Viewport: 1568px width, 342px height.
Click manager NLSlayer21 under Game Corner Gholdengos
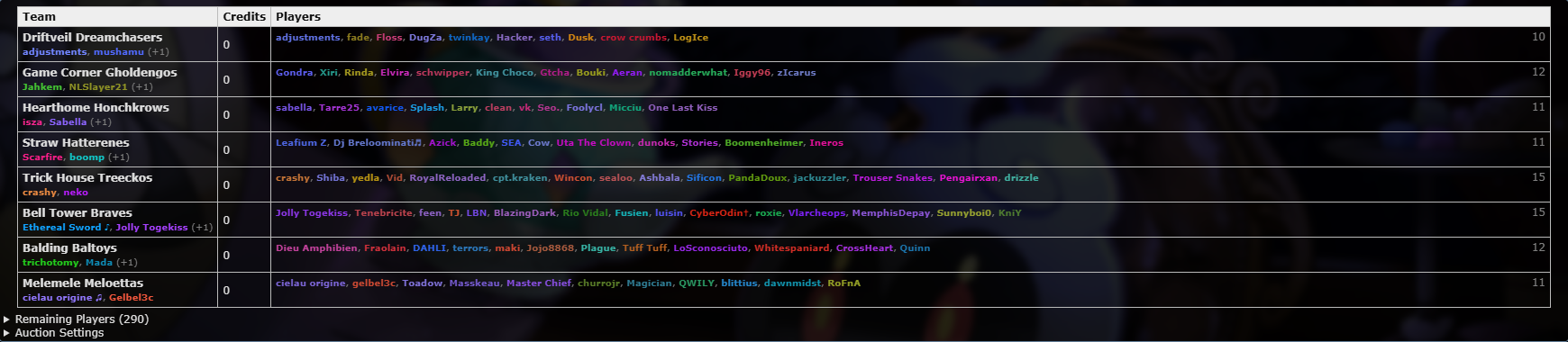(x=98, y=87)
